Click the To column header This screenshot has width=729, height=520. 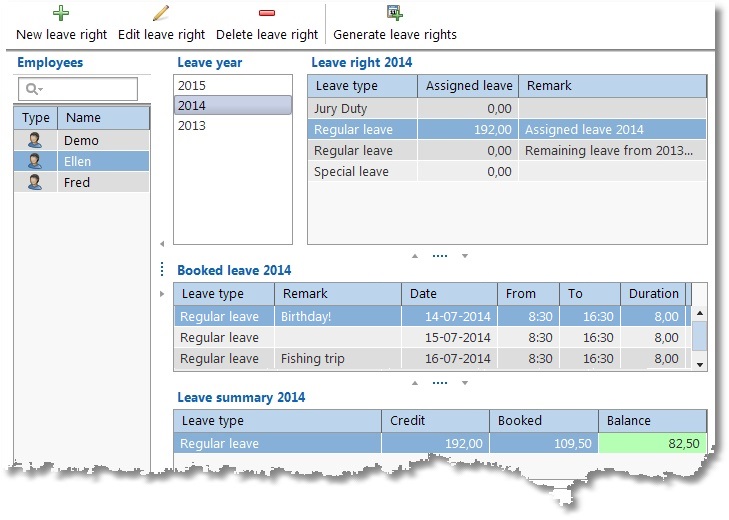pyautogui.click(x=590, y=293)
